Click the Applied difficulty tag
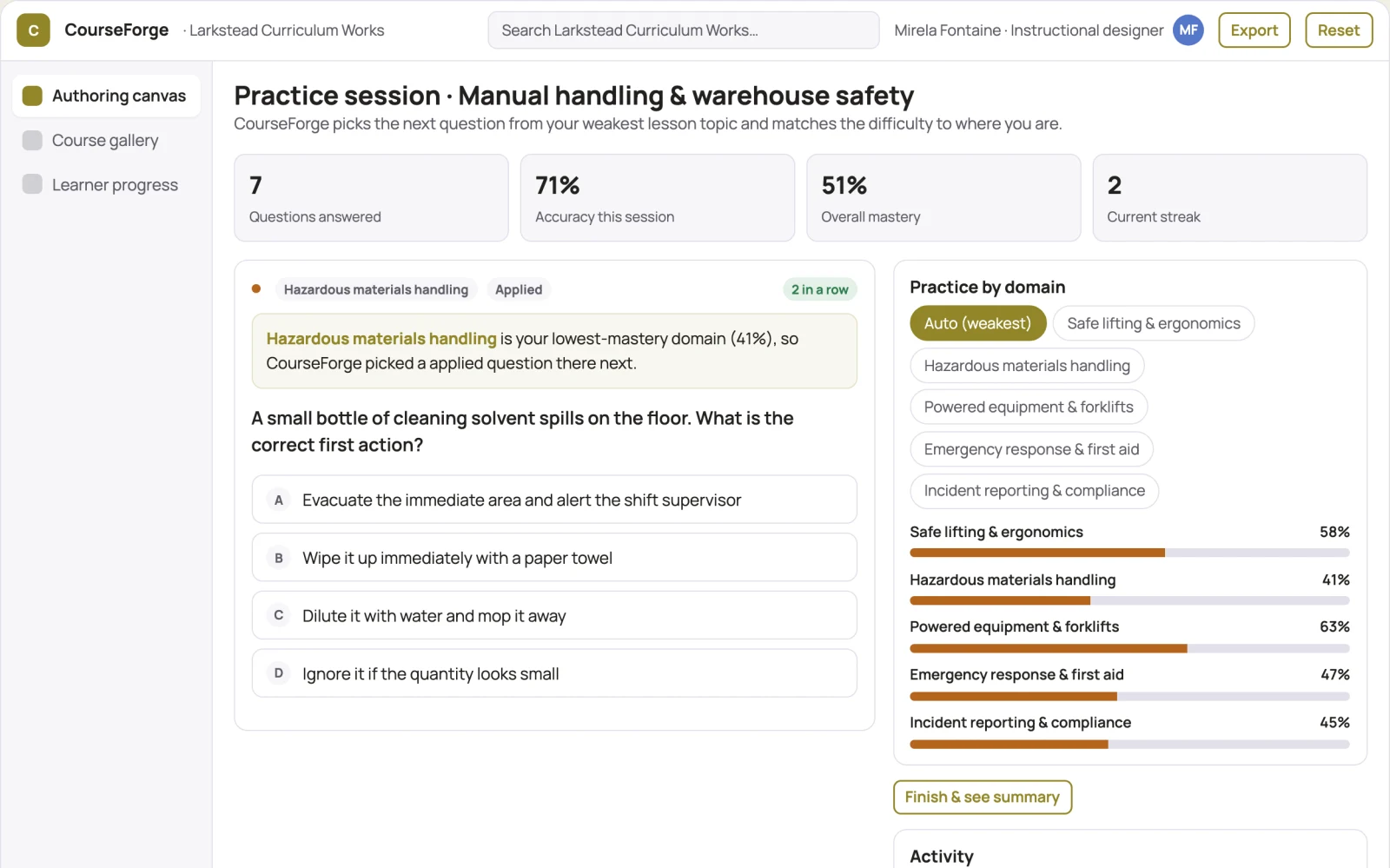The height and width of the screenshot is (868, 1390). click(x=519, y=289)
